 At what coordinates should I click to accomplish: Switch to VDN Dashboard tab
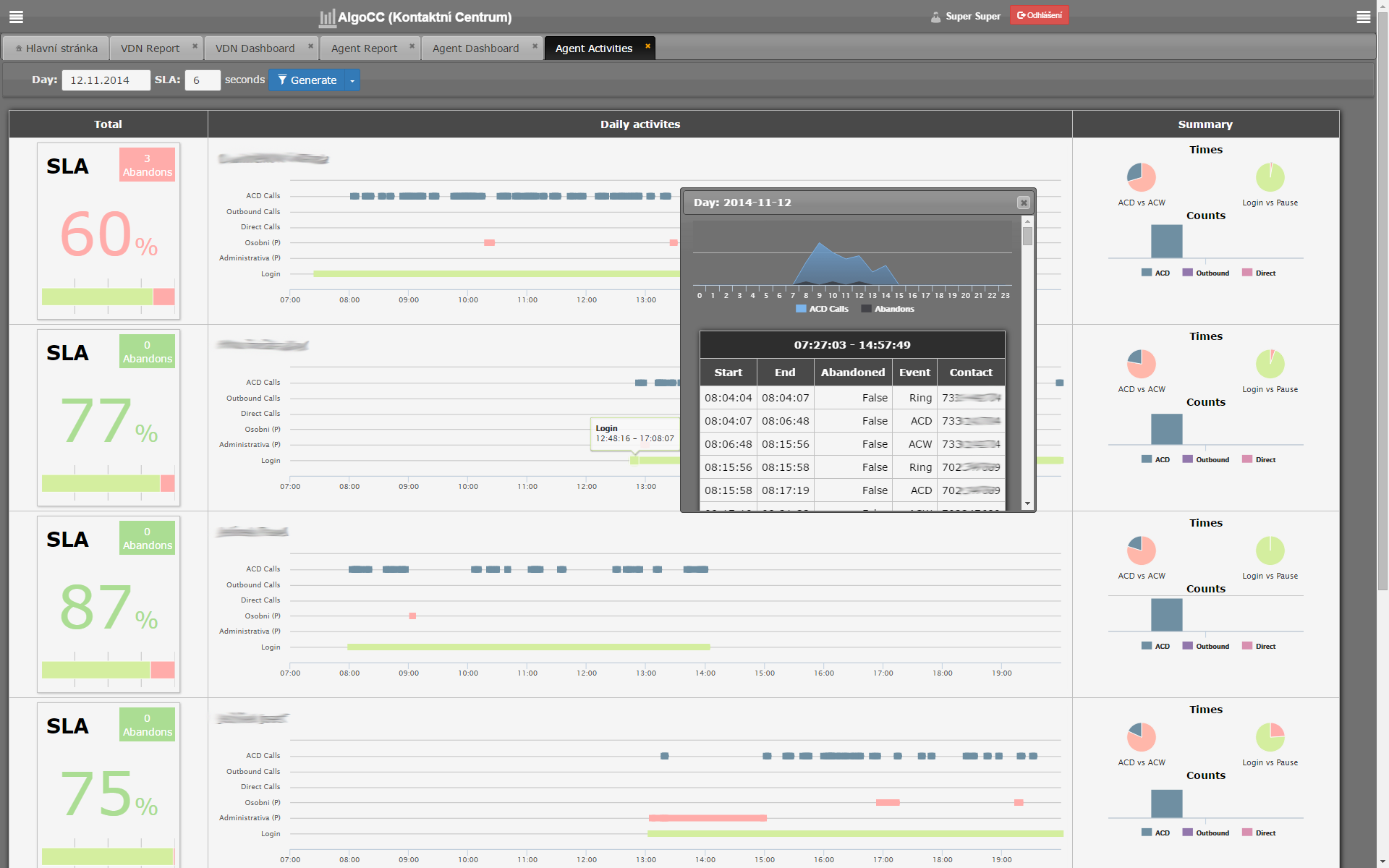(x=255, y=48)
